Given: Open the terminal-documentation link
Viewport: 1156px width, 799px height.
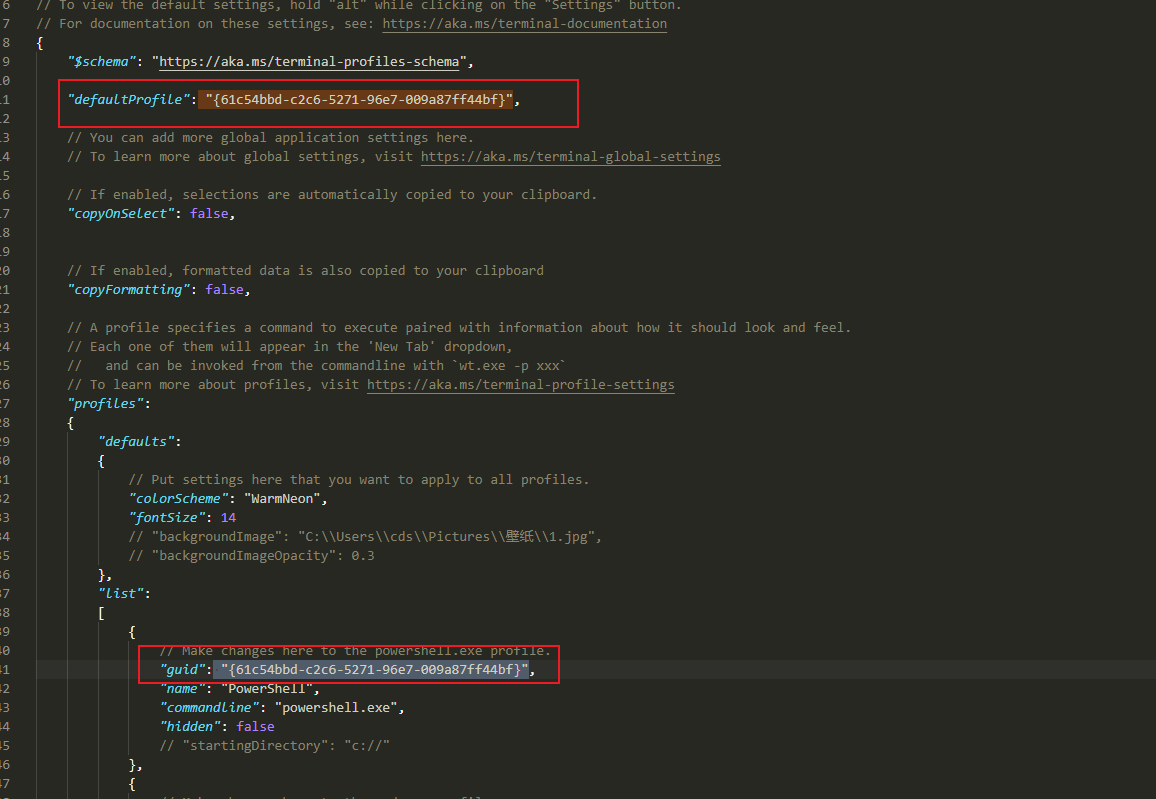Looking at the screenshot, I should point(524,24).
